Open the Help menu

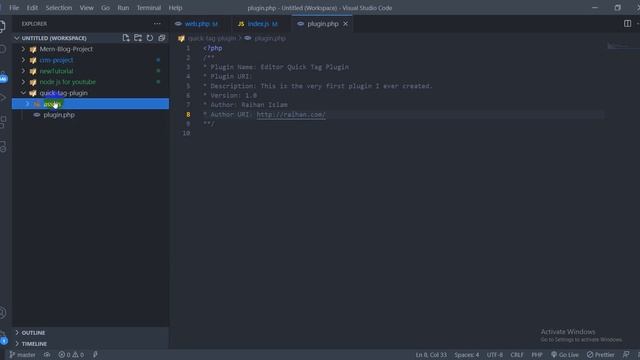tap(176, 8)
